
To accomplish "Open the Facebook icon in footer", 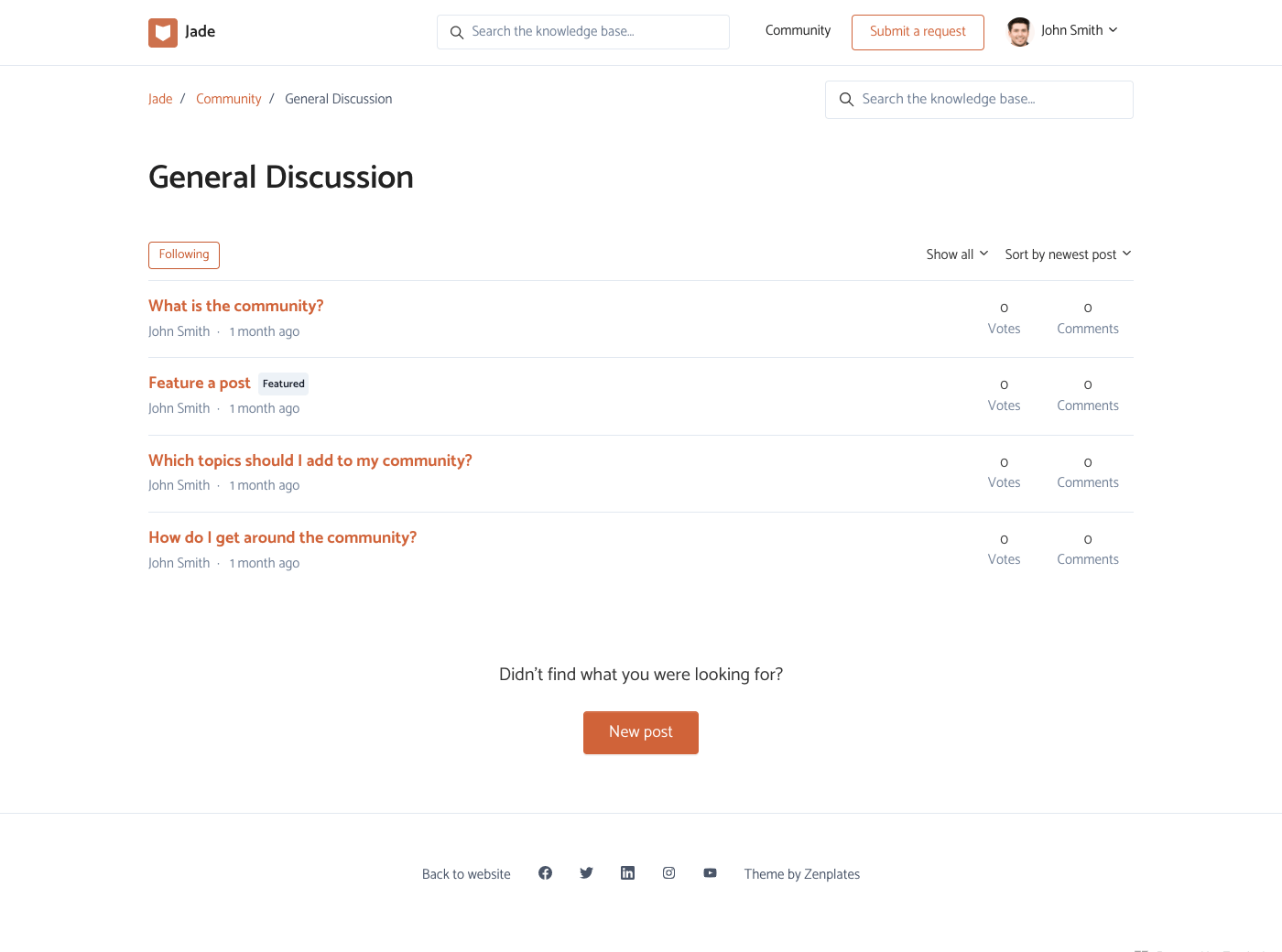I will click(545, 873).
